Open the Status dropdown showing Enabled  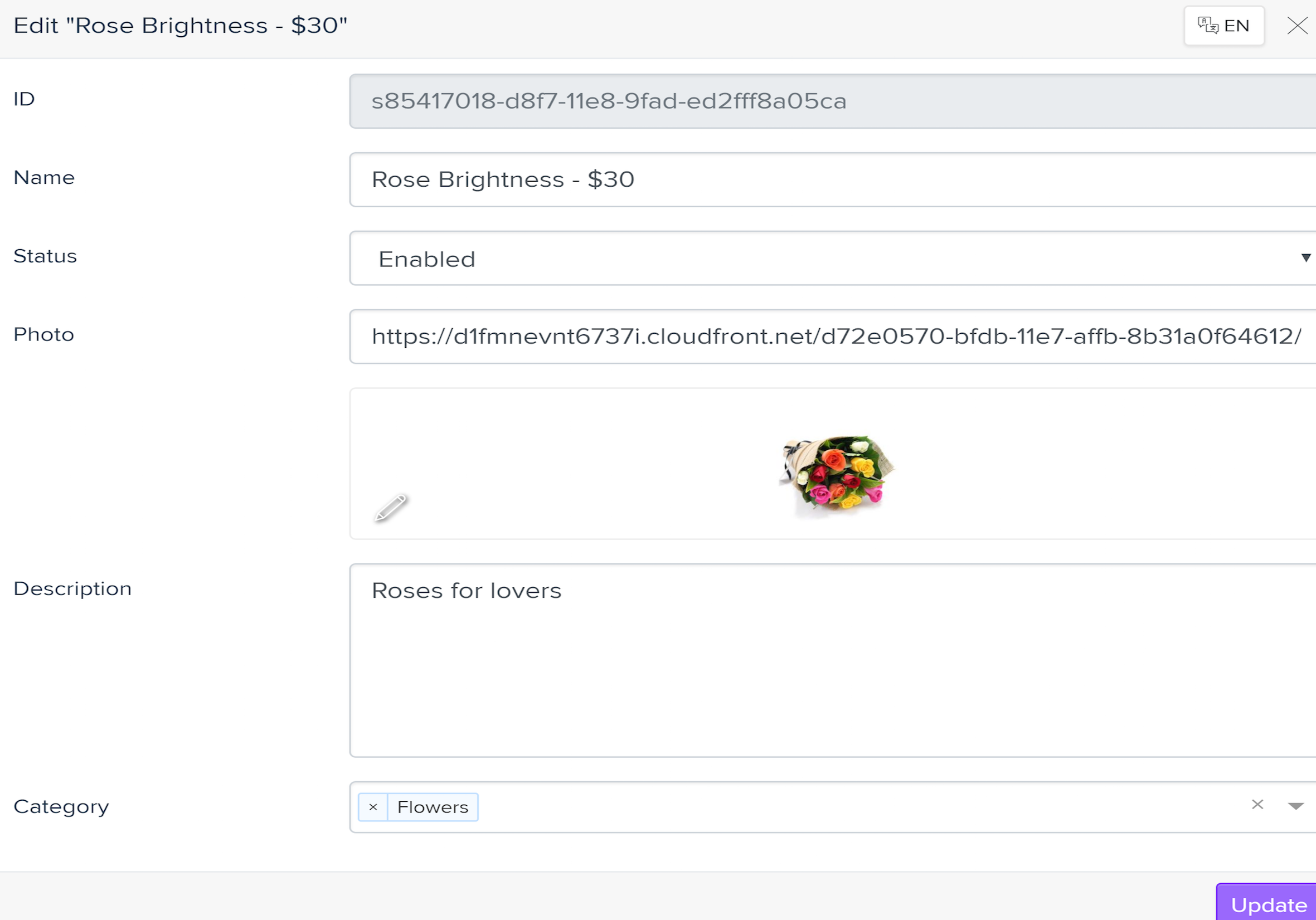(833, 259)
